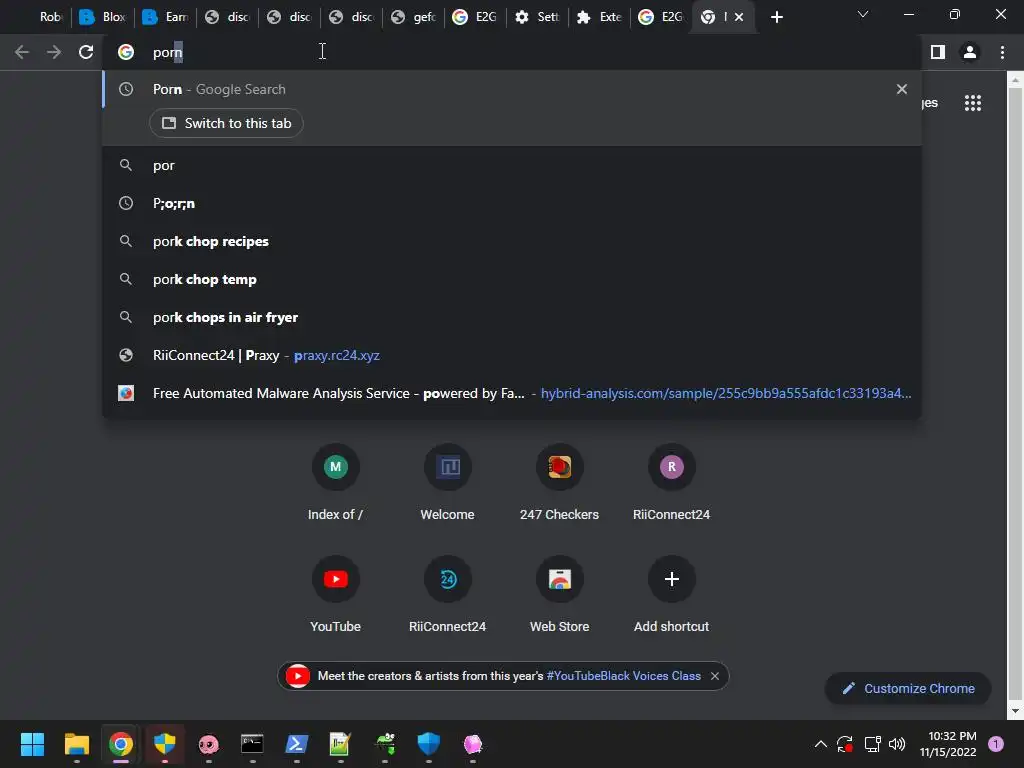1024x768 pixels.
Task: Switch to the Extensions tab
Action: pyautogui.click(x=600, y=17)
